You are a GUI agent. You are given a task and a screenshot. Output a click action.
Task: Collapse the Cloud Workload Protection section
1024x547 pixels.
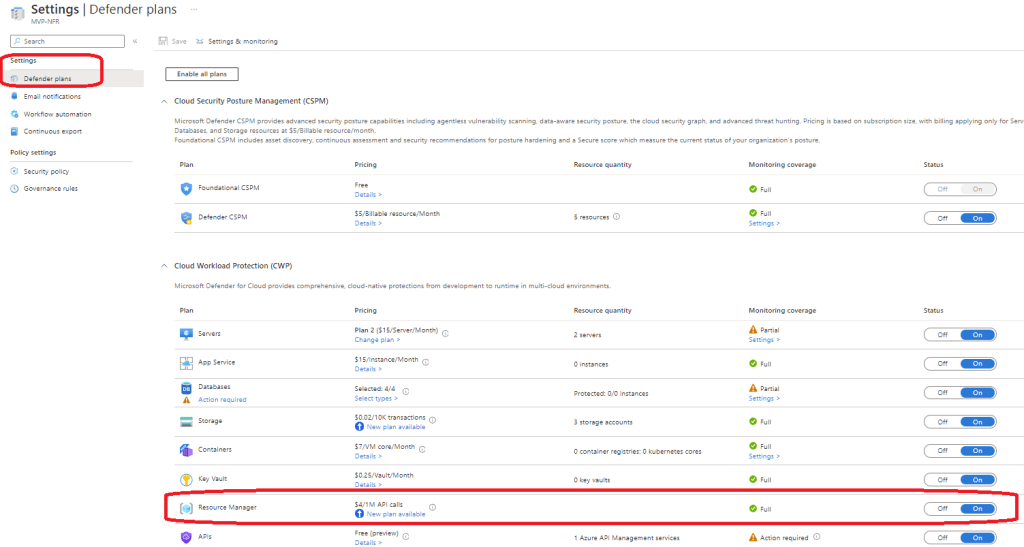click(164, 266)
